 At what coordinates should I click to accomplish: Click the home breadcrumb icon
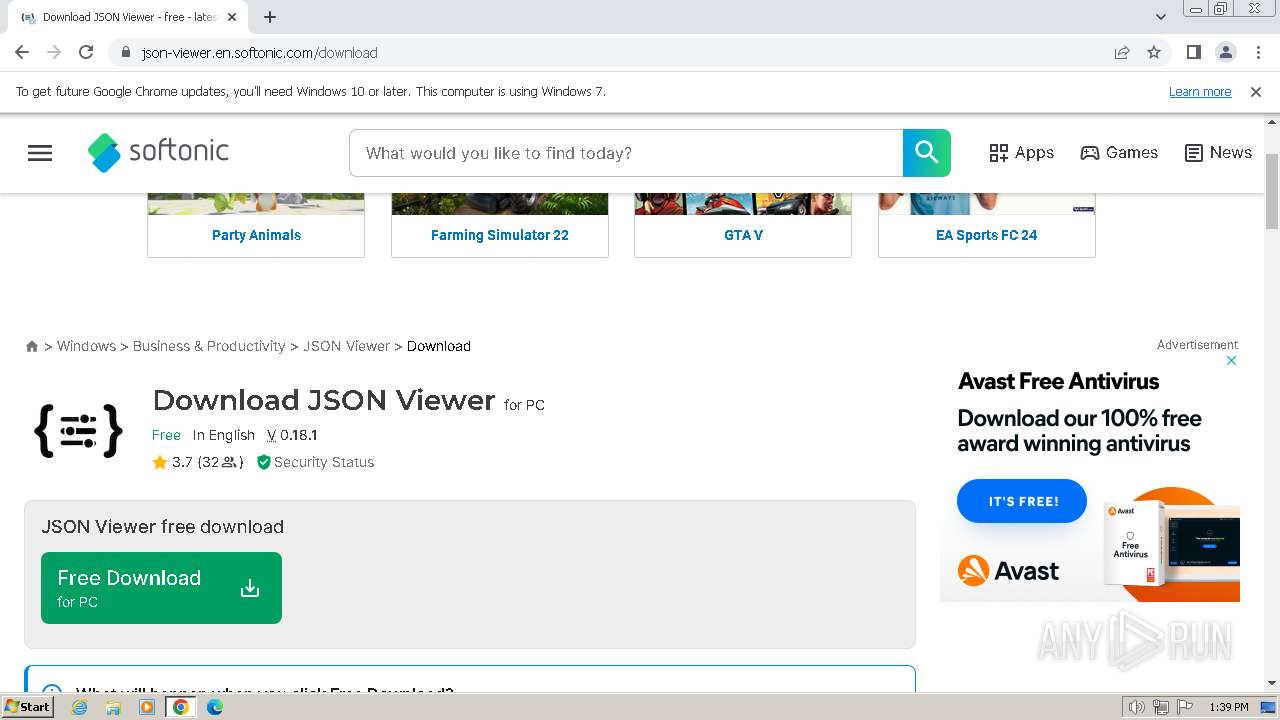click(x=32, y=346)
